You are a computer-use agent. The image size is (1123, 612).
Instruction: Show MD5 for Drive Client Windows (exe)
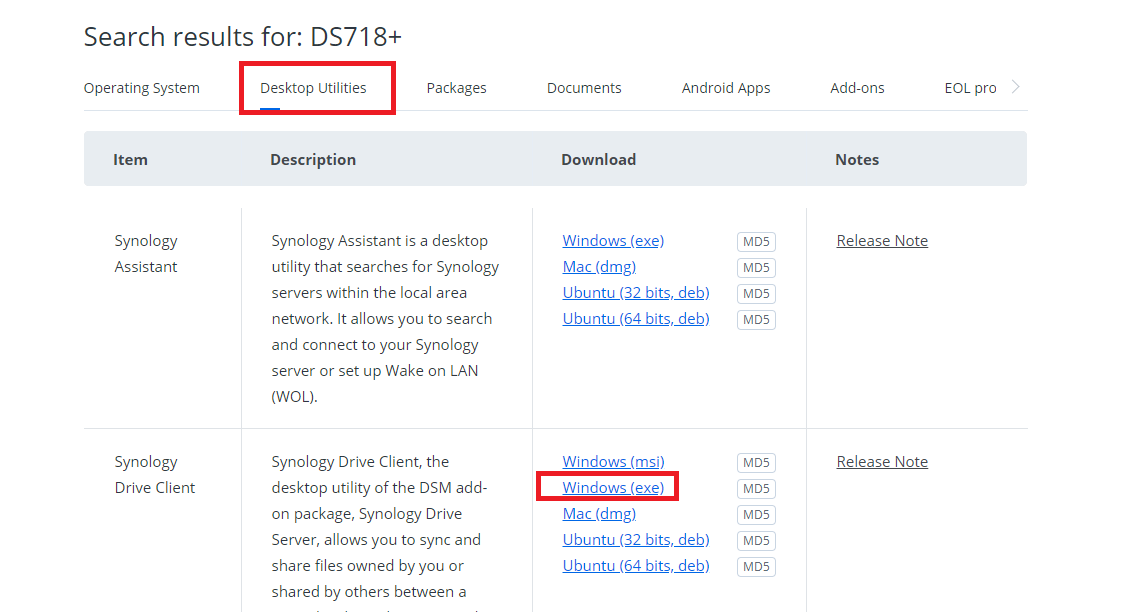pos(756,488)
